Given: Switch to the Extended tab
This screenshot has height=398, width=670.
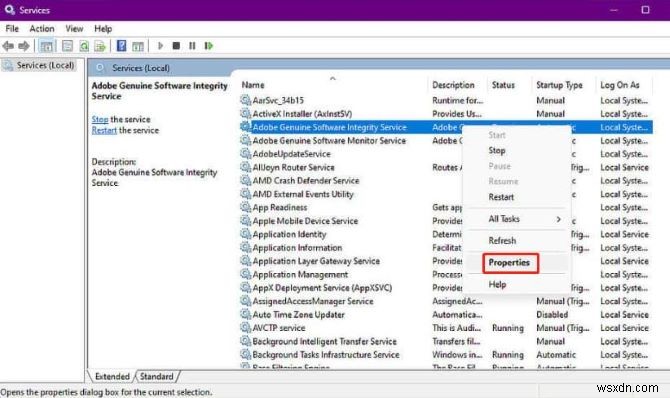Looking at the screenshot, I should click(x=112, y=376).
